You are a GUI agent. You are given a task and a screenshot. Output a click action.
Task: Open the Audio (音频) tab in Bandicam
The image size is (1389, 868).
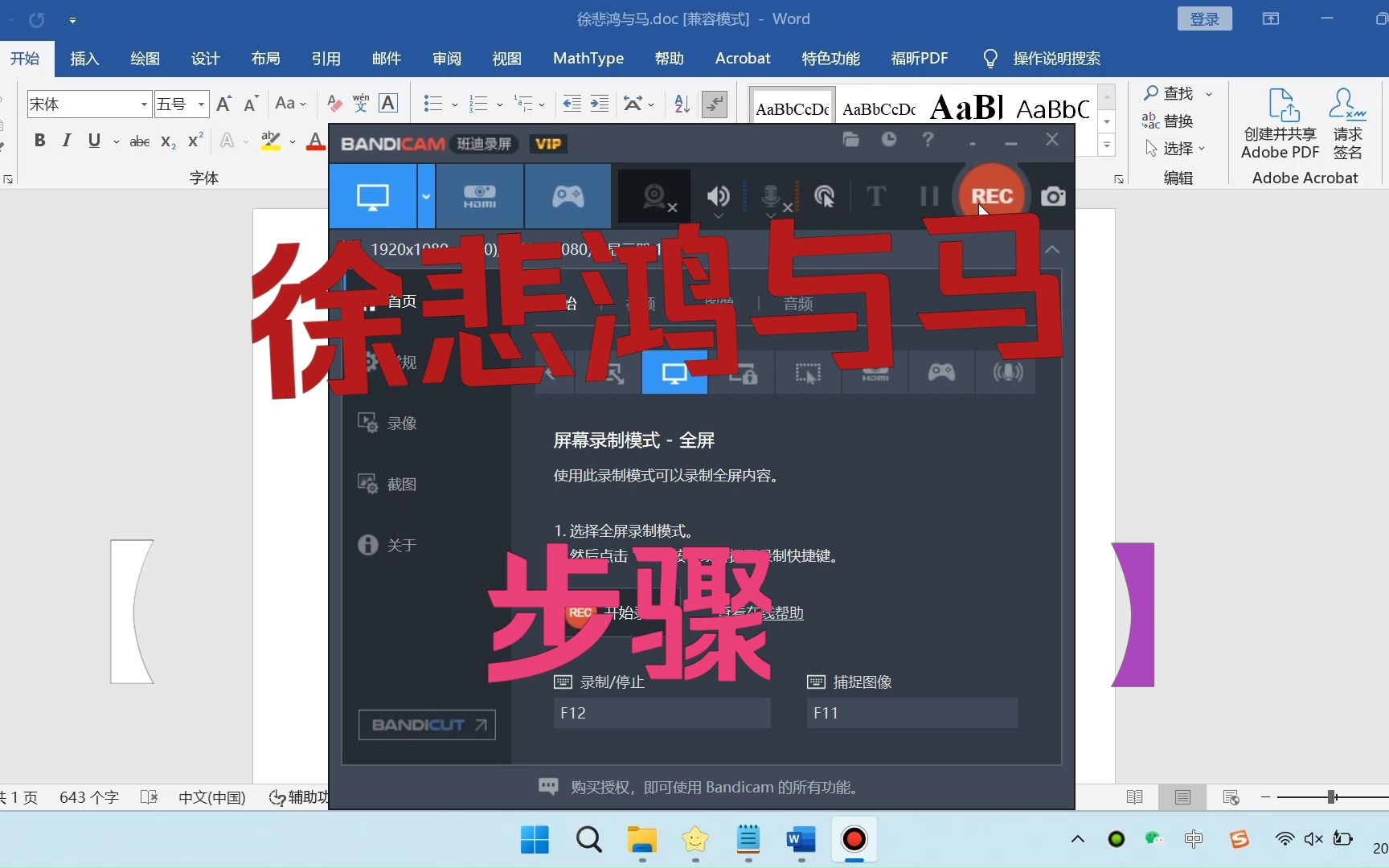[798, 304]
